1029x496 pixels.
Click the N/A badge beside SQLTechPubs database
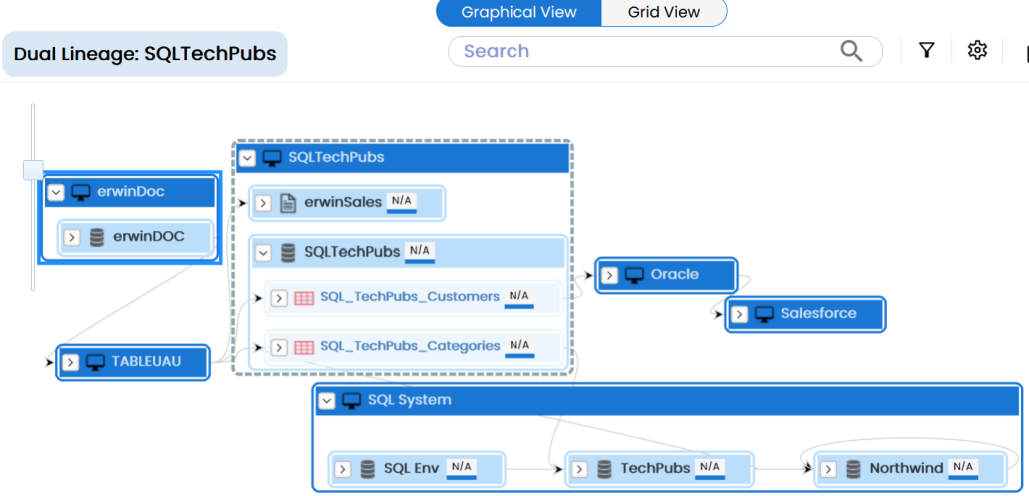[x=420, y=252]
